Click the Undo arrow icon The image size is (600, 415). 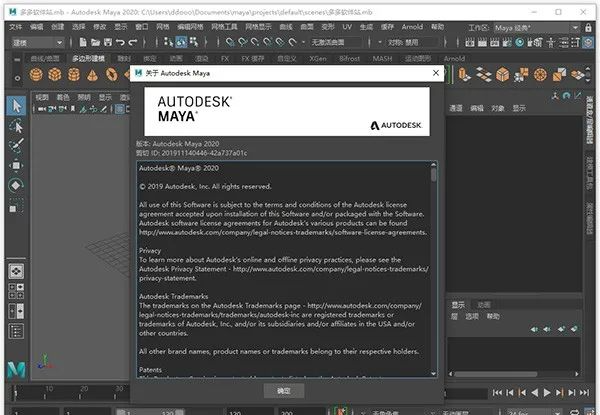[x=120, y=42]
